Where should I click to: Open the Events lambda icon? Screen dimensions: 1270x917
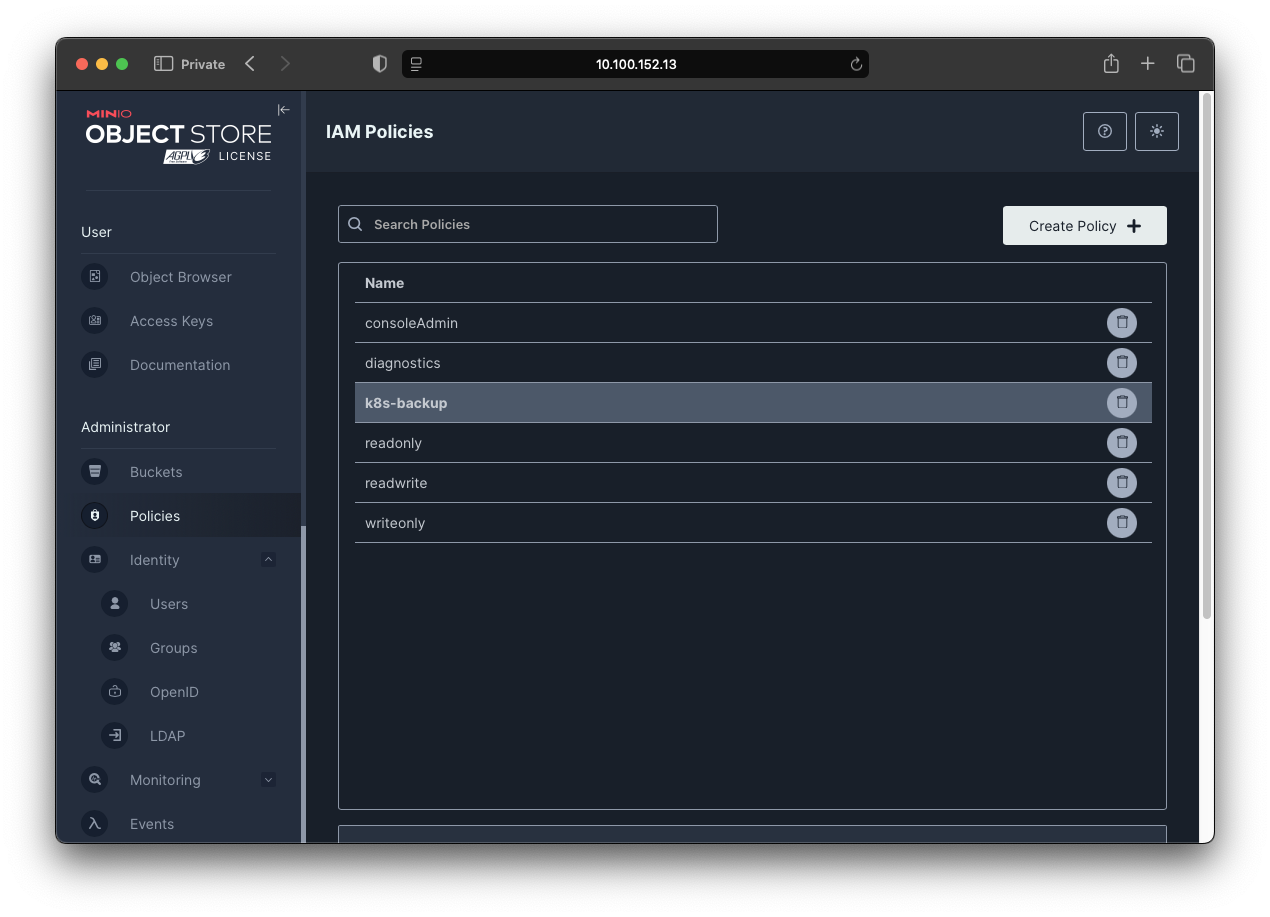coord(94,823)
